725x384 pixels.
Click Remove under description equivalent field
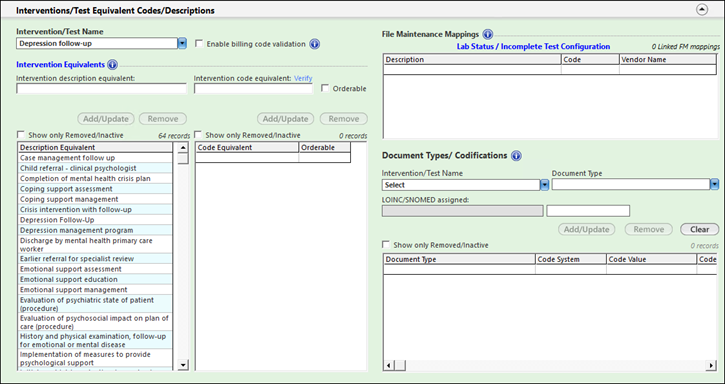pyautogui.click(x=163, y=119)
